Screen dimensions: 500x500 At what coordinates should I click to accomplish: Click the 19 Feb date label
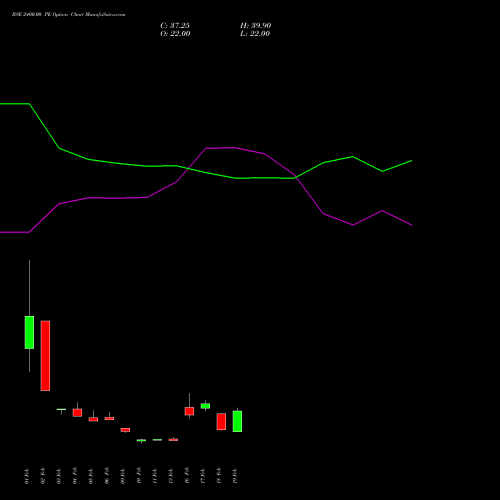click(x=235, y=476)
